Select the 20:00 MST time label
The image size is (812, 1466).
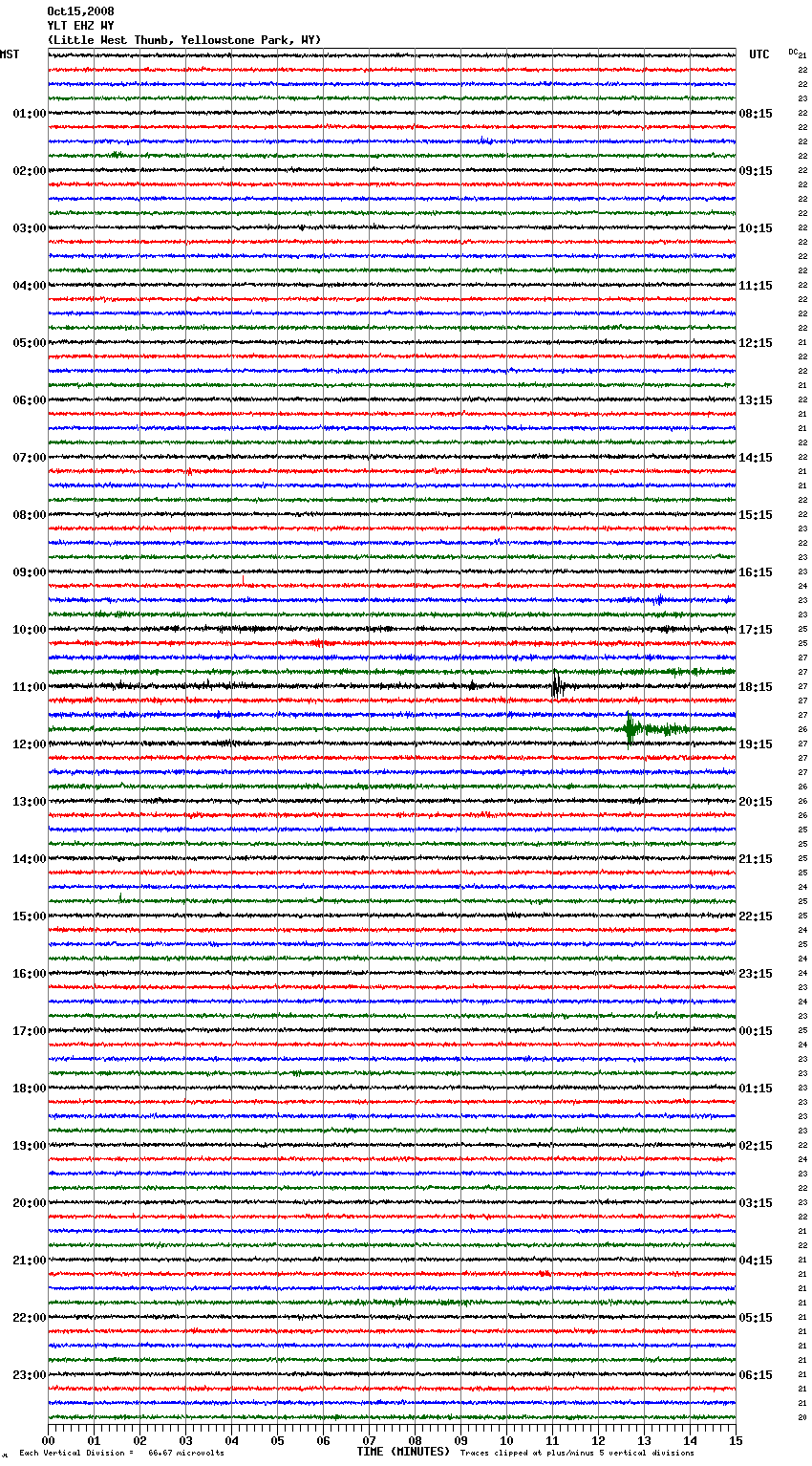(x=30, y=1203)
